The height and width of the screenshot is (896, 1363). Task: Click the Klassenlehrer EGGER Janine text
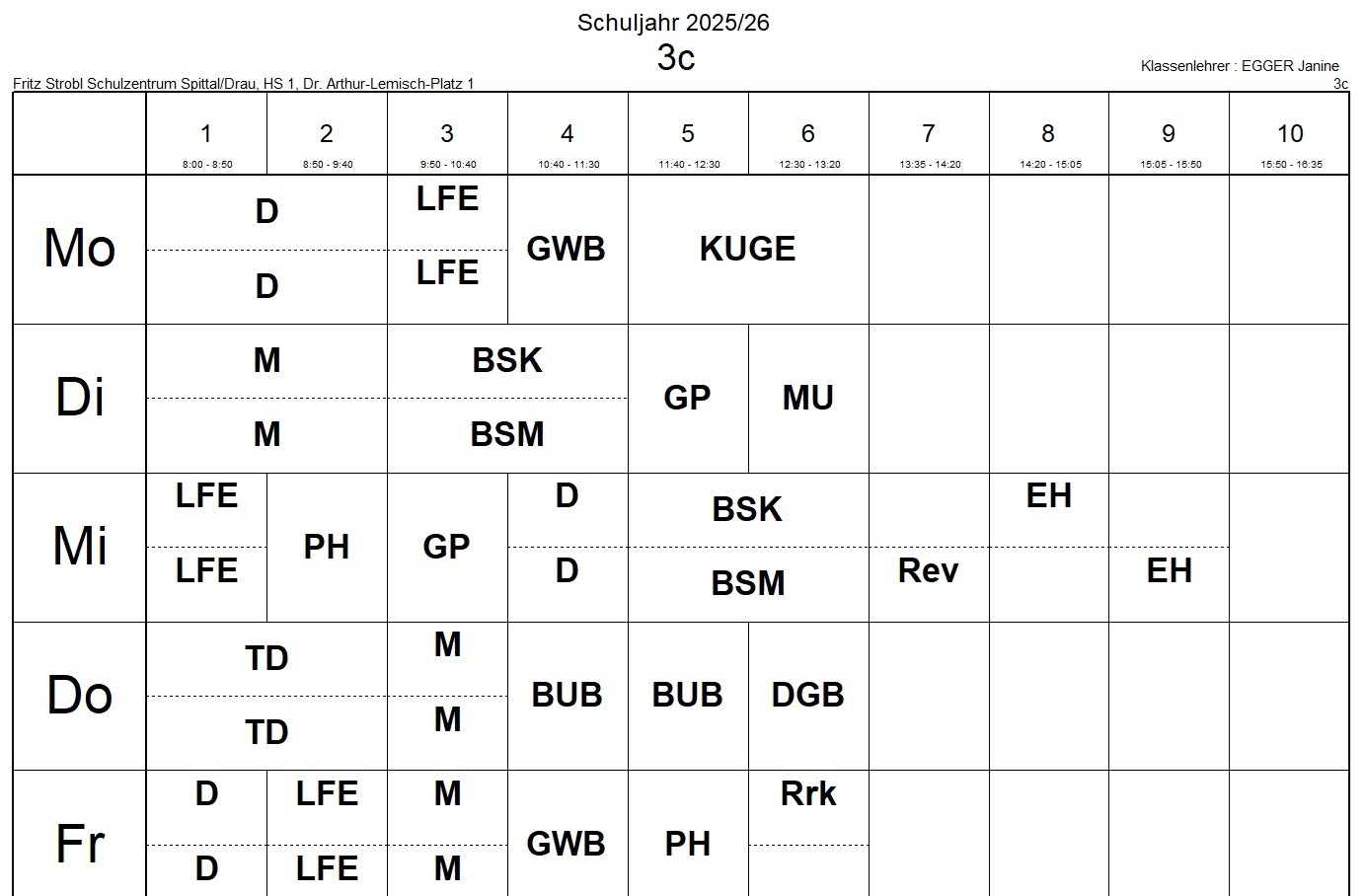click(1239, 66)
